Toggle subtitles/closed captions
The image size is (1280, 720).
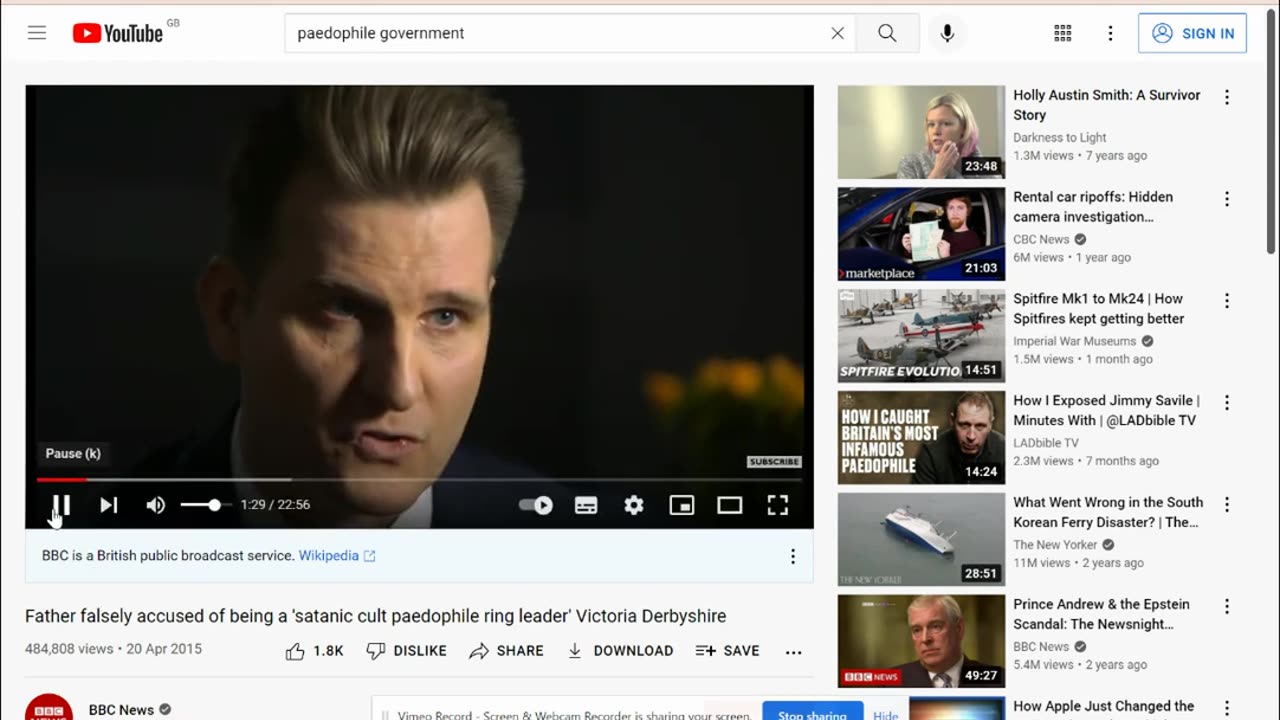pyautogui.click(x=586, y=505)
